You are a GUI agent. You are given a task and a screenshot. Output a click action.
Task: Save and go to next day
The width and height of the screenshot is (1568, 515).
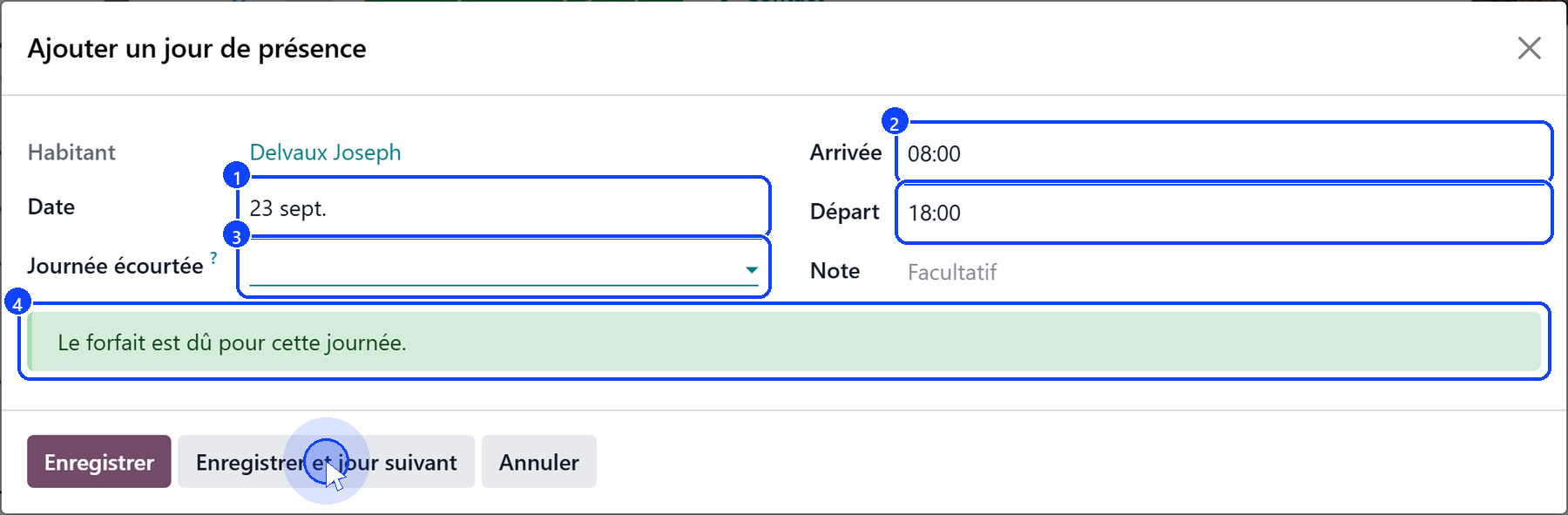coord(326,462)
